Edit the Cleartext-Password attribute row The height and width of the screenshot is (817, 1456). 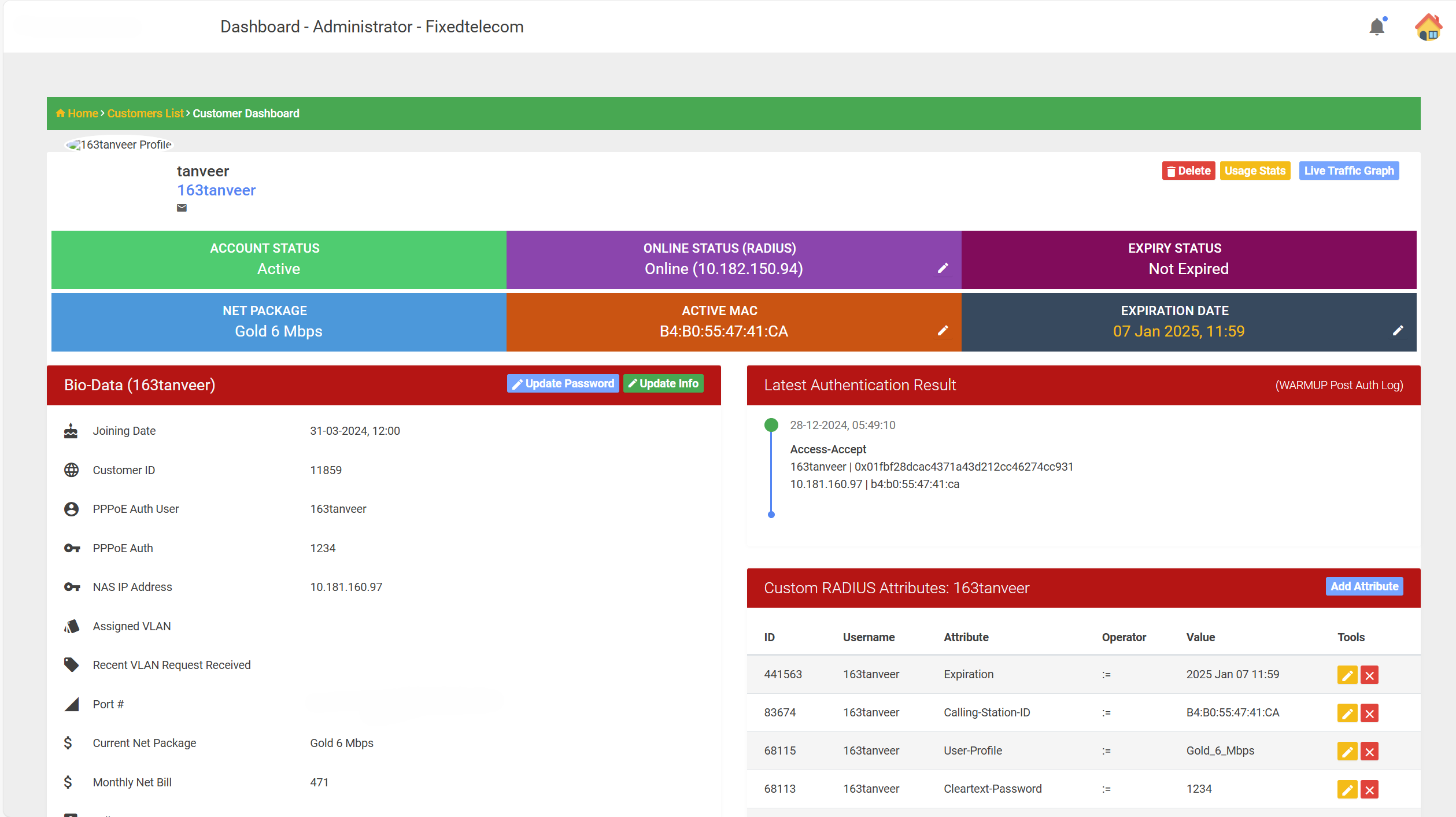(1347, 789)
